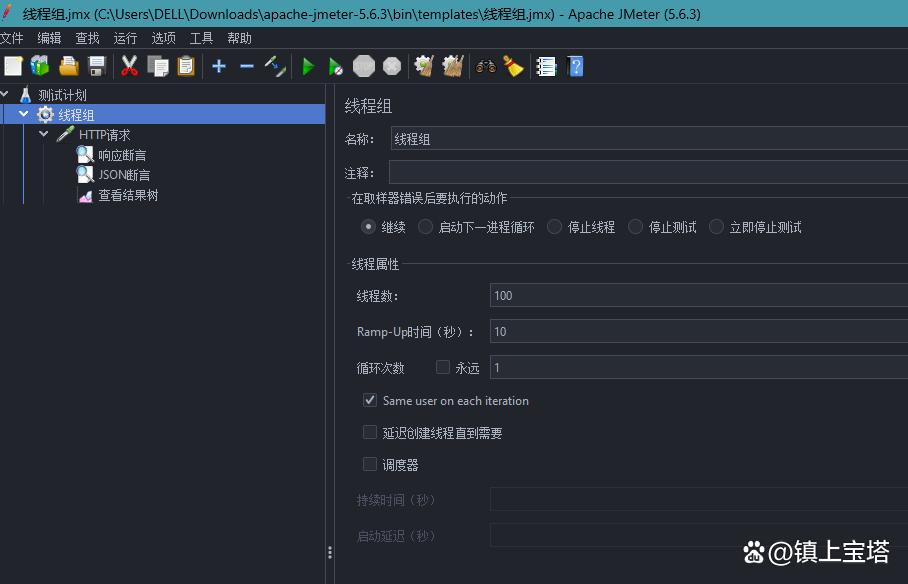Select the 停止测试 radio button
Screen dimensions: 908x584
click(x=635, y=227)
